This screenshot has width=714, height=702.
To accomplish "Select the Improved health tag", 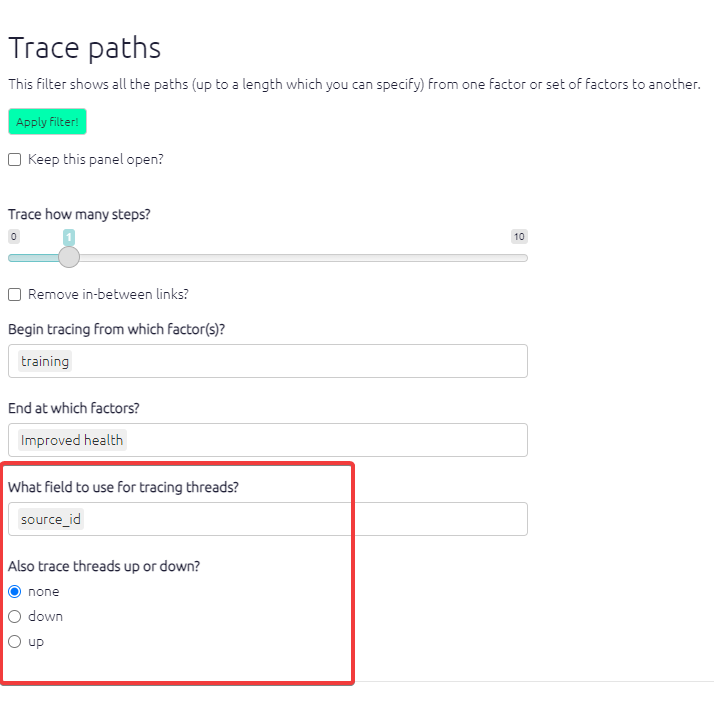I will 72,440.
